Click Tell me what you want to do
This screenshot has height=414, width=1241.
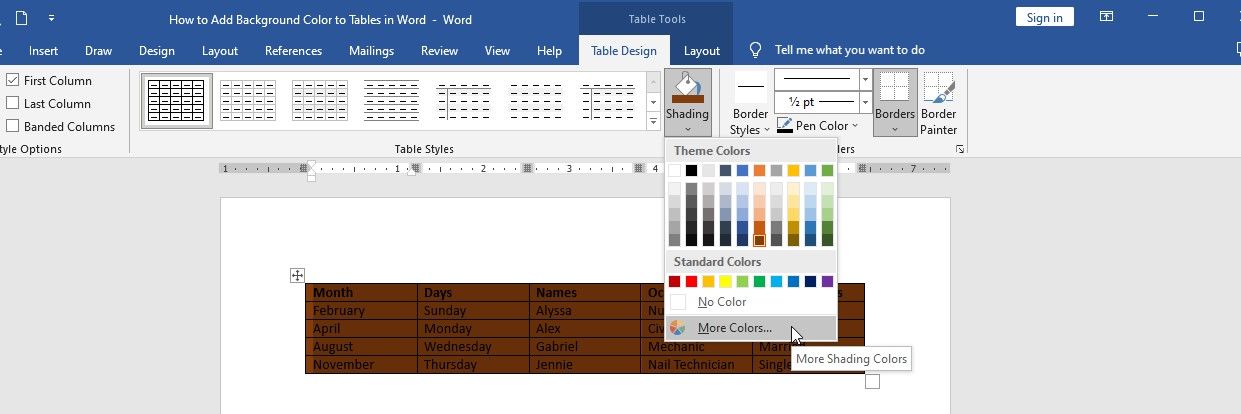click(849, 50)
